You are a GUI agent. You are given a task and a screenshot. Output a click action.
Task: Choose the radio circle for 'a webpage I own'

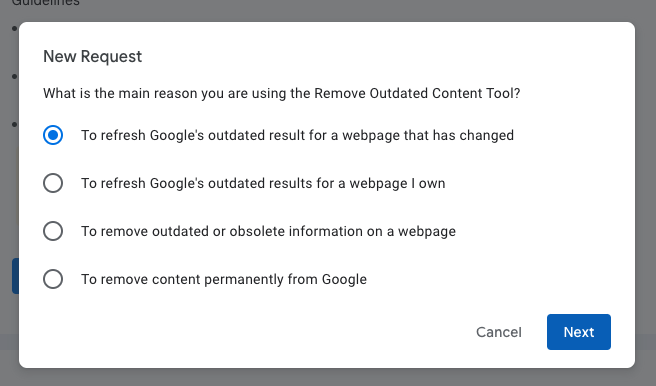[53, 183]
